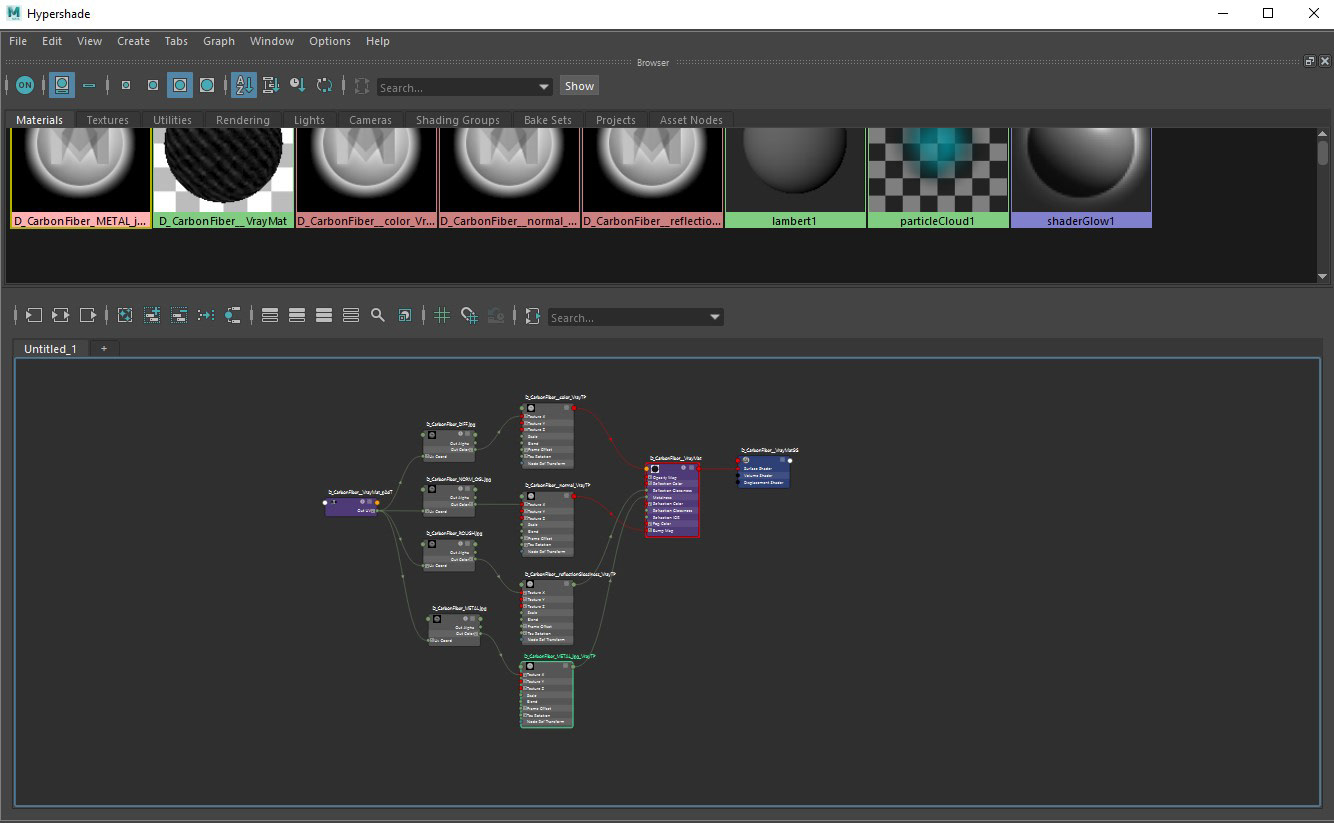Select the particleCloud1 material swatch

click(x=938, y=178)
